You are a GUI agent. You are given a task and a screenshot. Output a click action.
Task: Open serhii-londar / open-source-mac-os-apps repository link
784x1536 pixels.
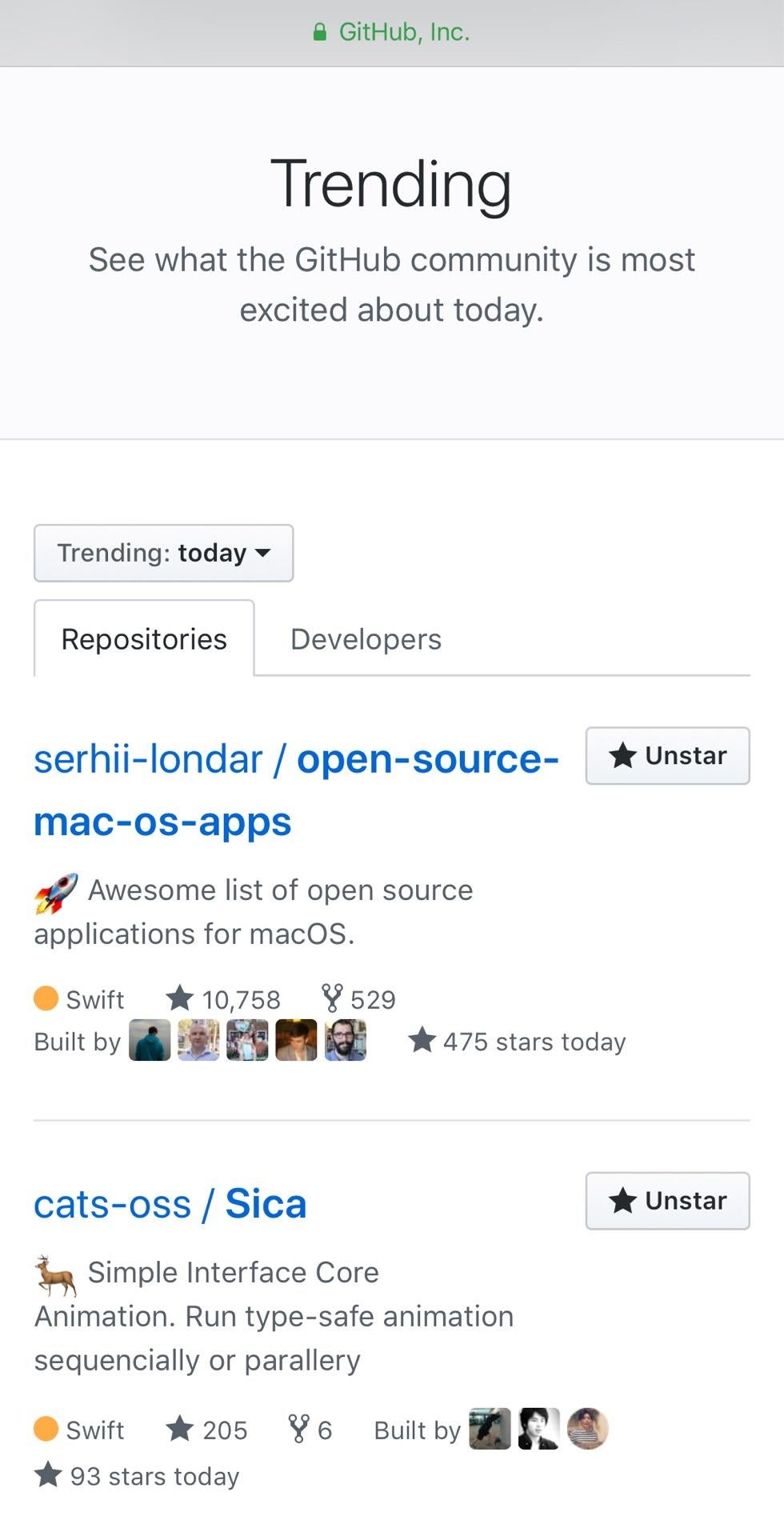(x=296, y=790)
